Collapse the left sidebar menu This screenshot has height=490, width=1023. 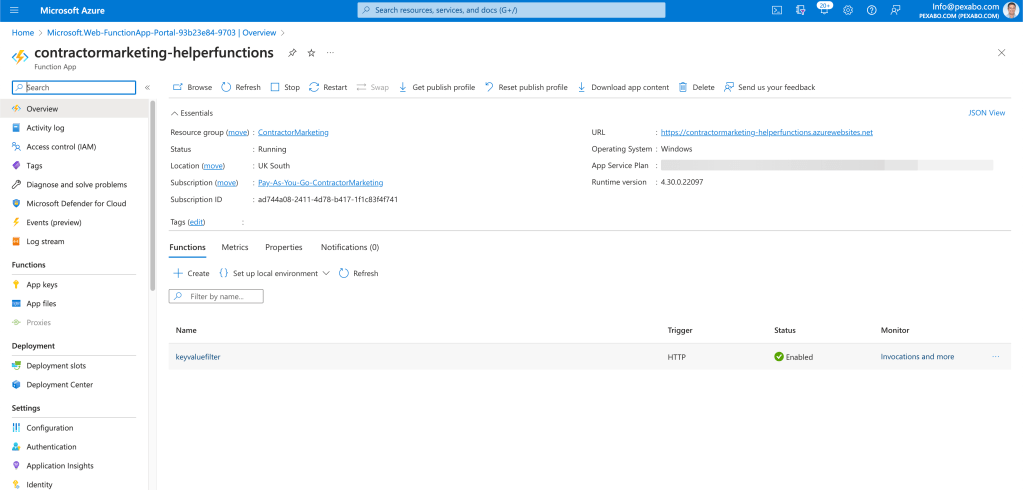coord(147,87)
